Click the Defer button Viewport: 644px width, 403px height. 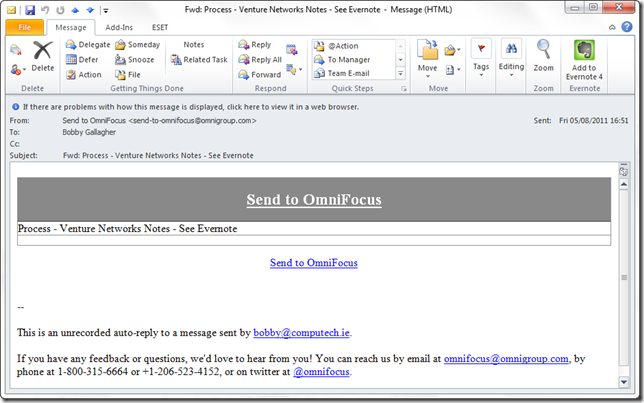click(x=82, y=60)
